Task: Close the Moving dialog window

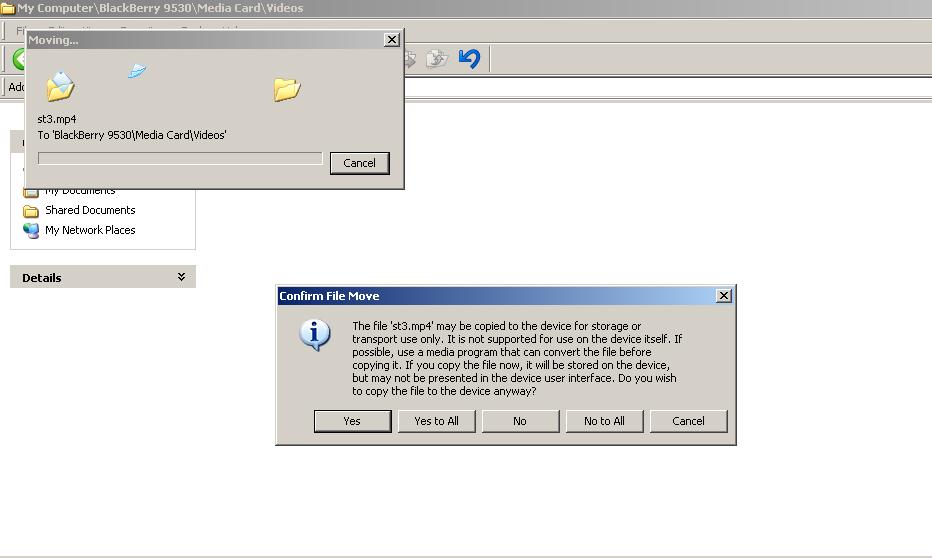Action: (x=391, y=39)
